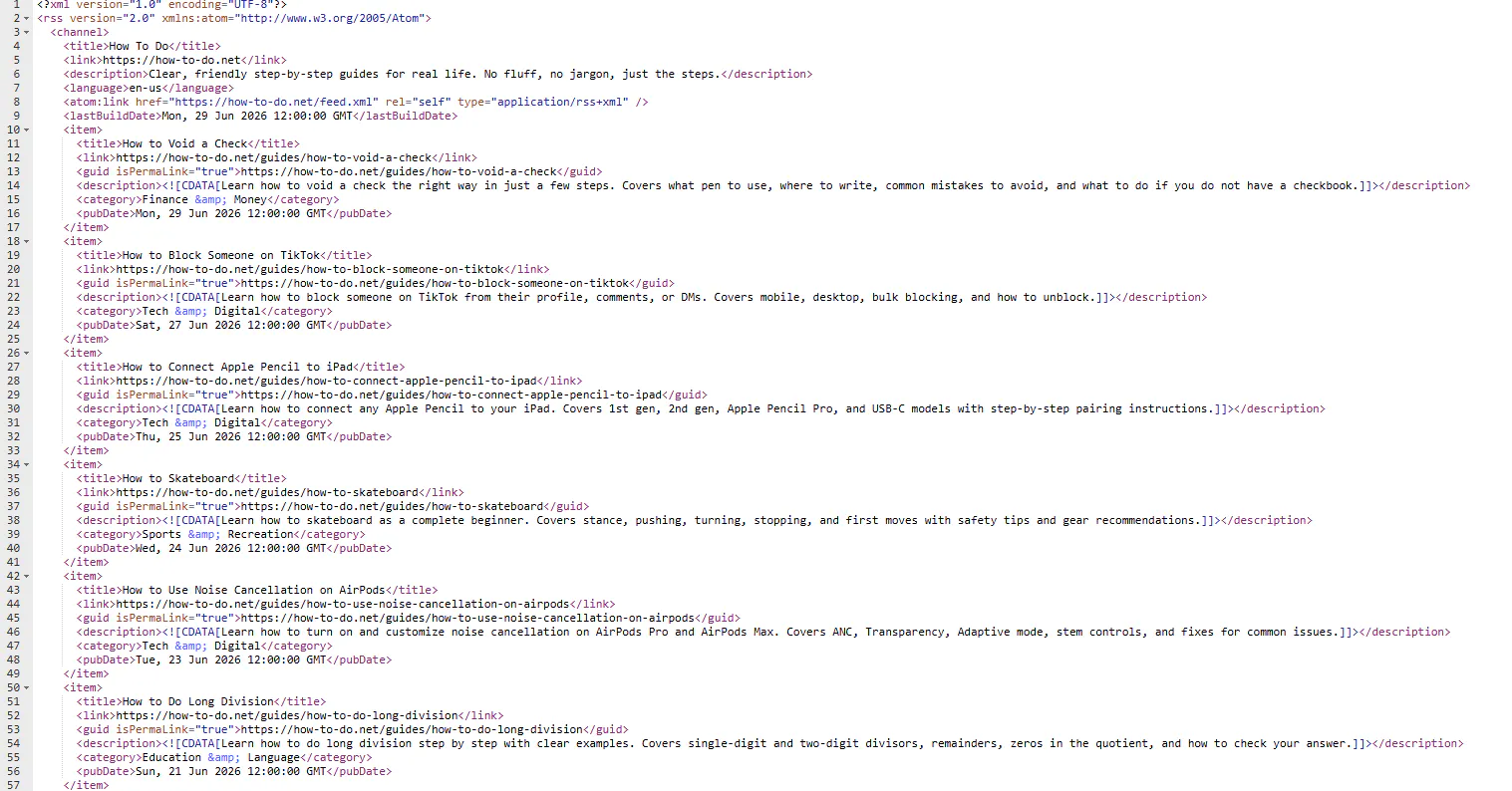The image size is (1512, 791).
Task: Click the how-to-connect-apple-pencil-to-ipad URL in the guid line
Action: pyautogui.click(x=452, y=395)
